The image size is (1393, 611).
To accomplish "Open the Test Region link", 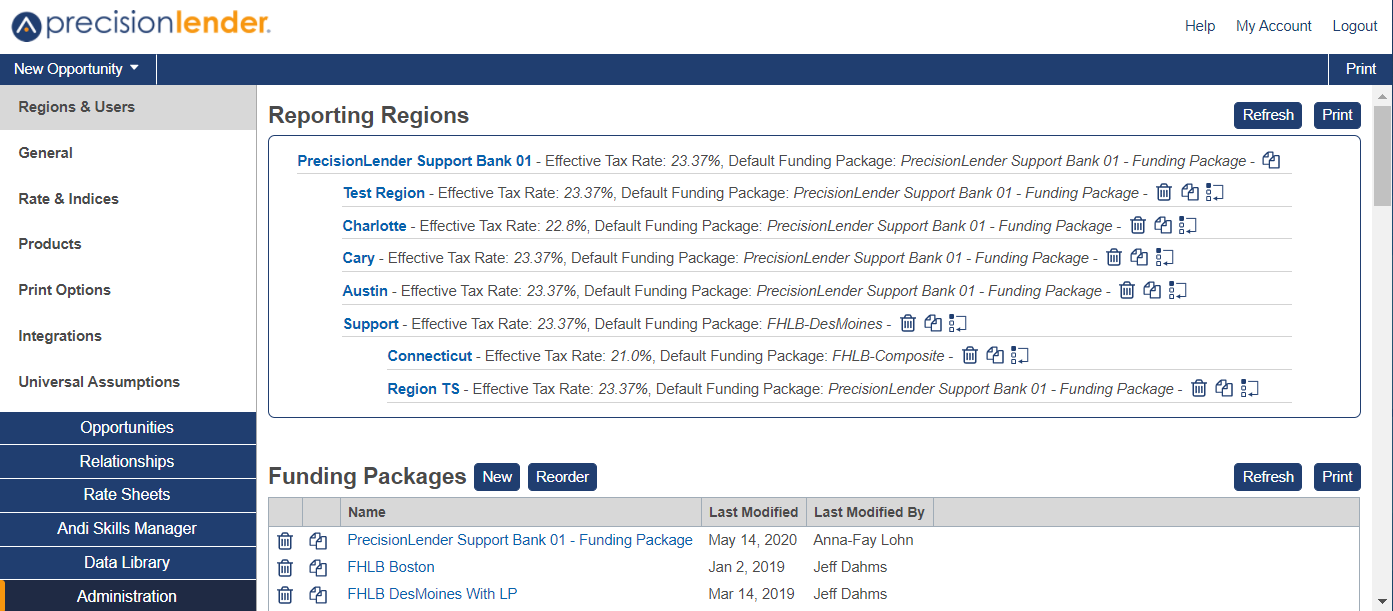I will click(384, 193).
